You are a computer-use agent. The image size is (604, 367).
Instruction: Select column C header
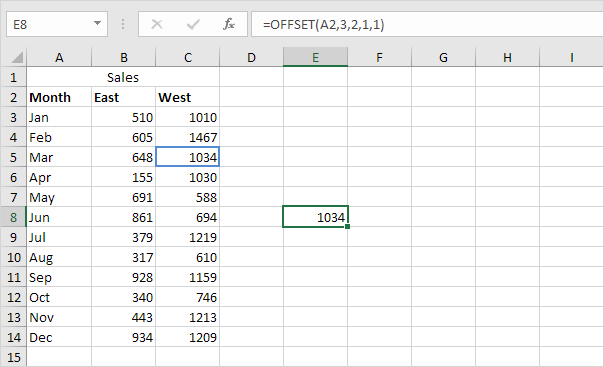(x=188, y=57)
